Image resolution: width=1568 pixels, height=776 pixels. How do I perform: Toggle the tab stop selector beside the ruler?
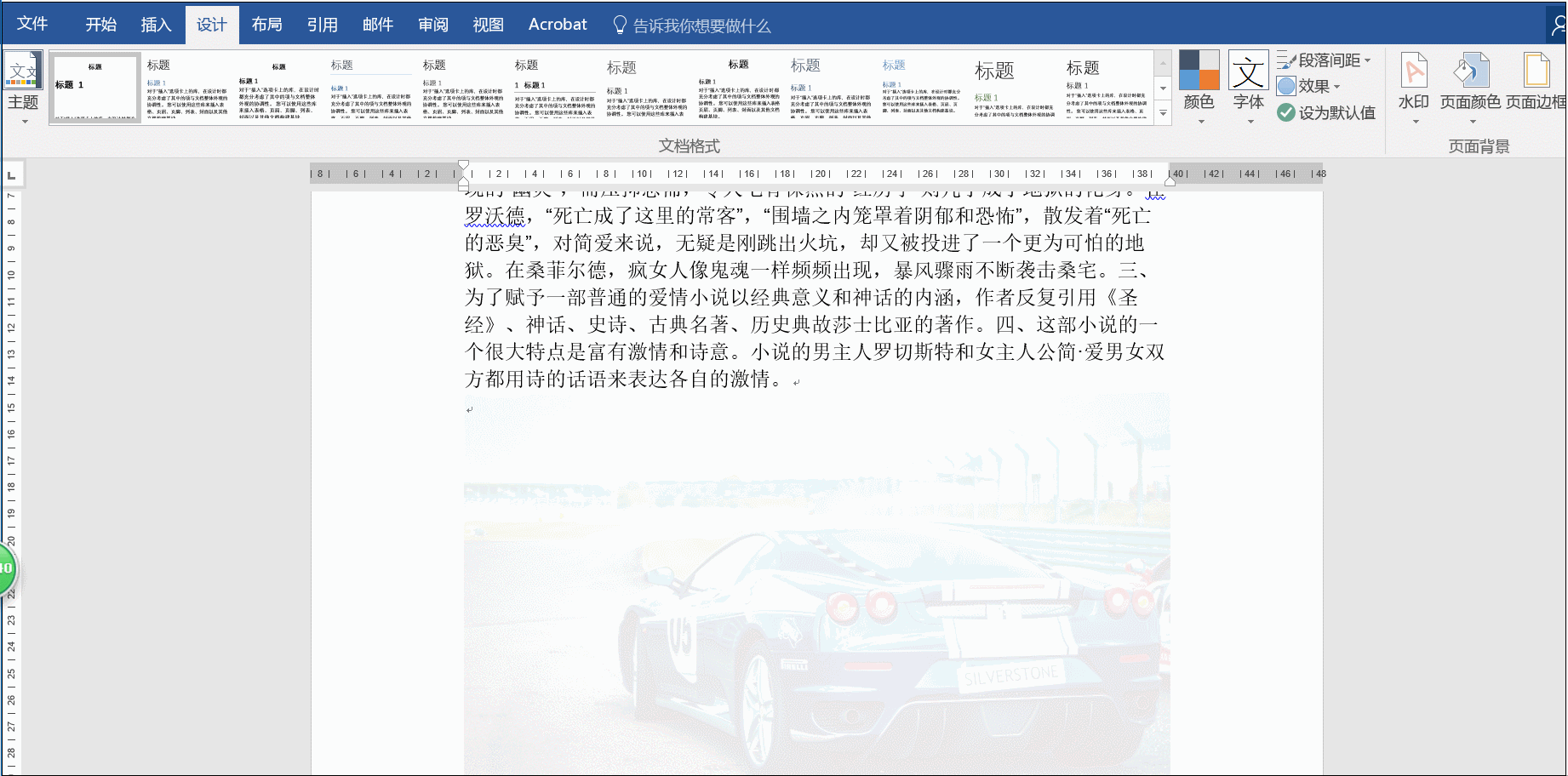click(12, 174)
